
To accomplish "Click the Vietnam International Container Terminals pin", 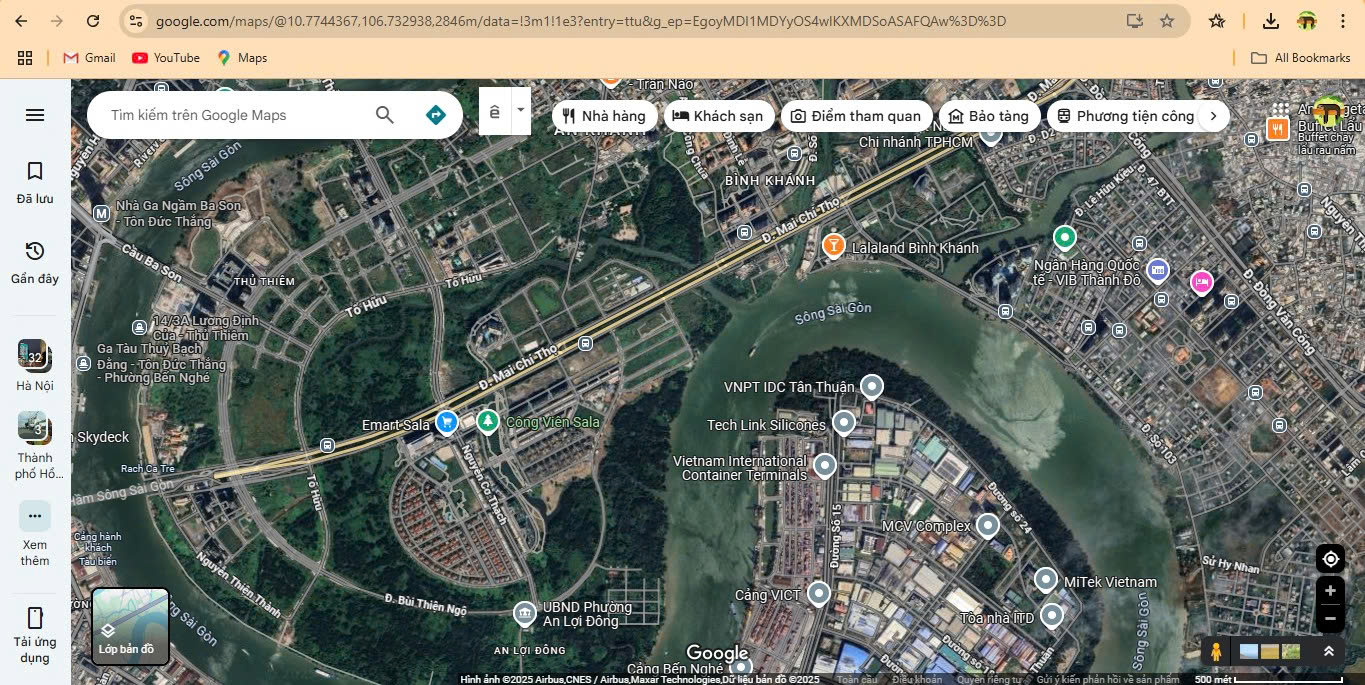I will pyautogui.click(x=825, y=465).
